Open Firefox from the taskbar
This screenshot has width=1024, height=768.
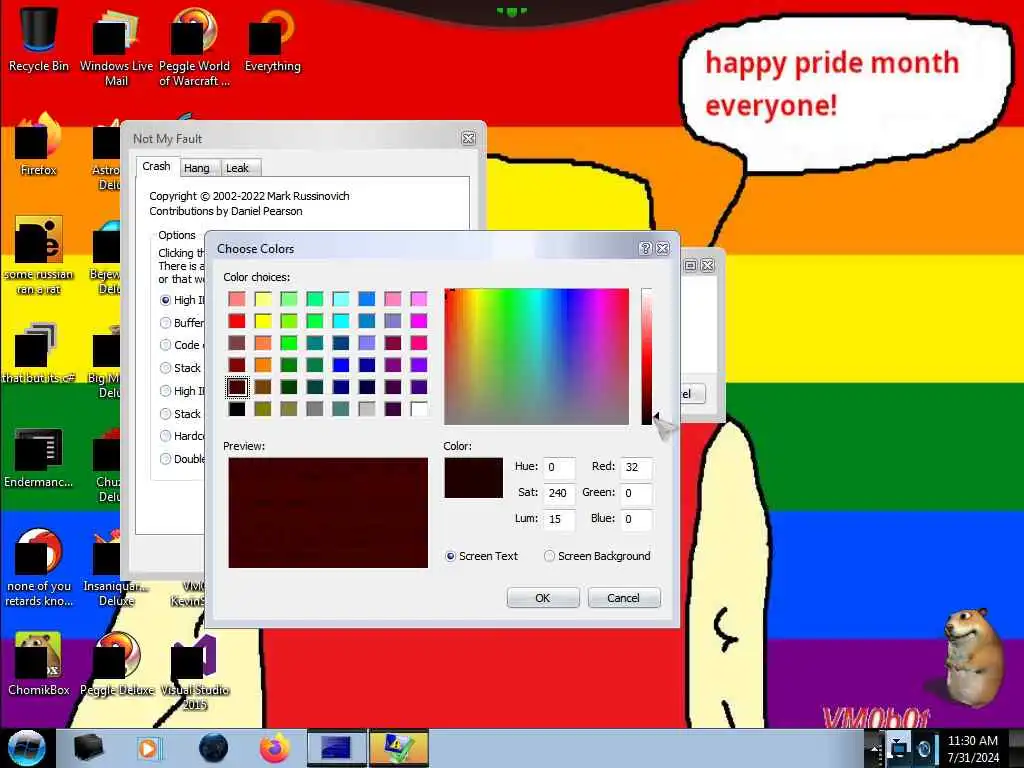click(275, 748)
